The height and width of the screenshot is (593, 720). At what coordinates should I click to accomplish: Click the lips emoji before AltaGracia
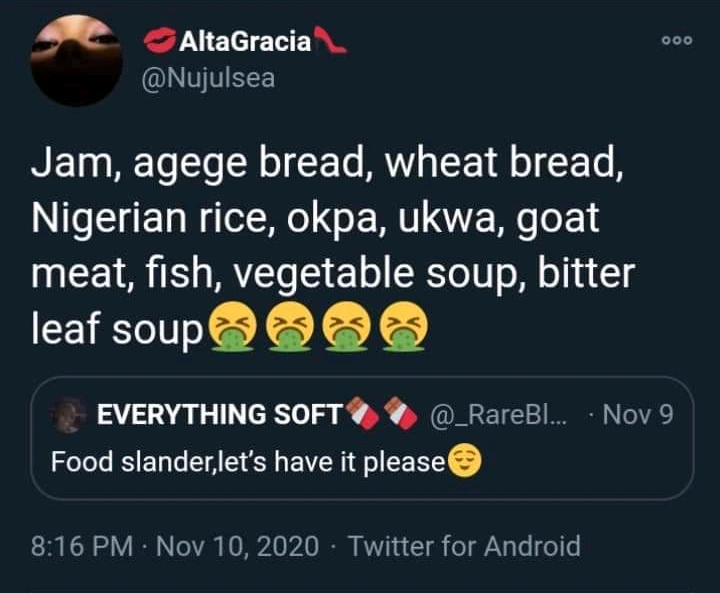click(x=159, y=42)
